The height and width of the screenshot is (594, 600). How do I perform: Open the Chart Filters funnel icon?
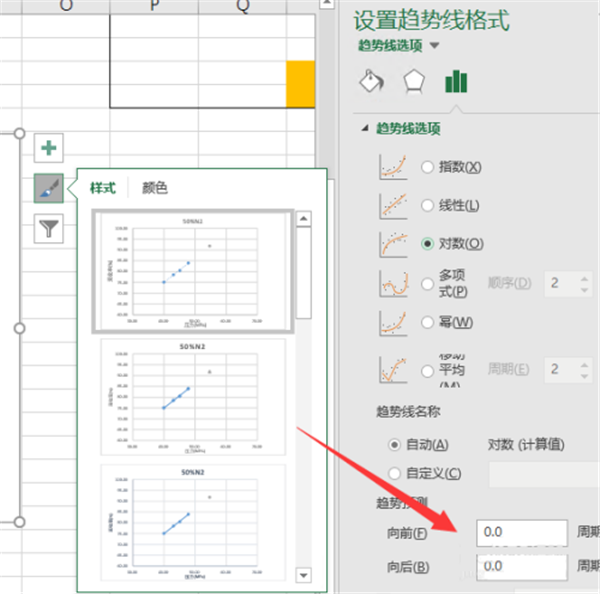[48, 228]
